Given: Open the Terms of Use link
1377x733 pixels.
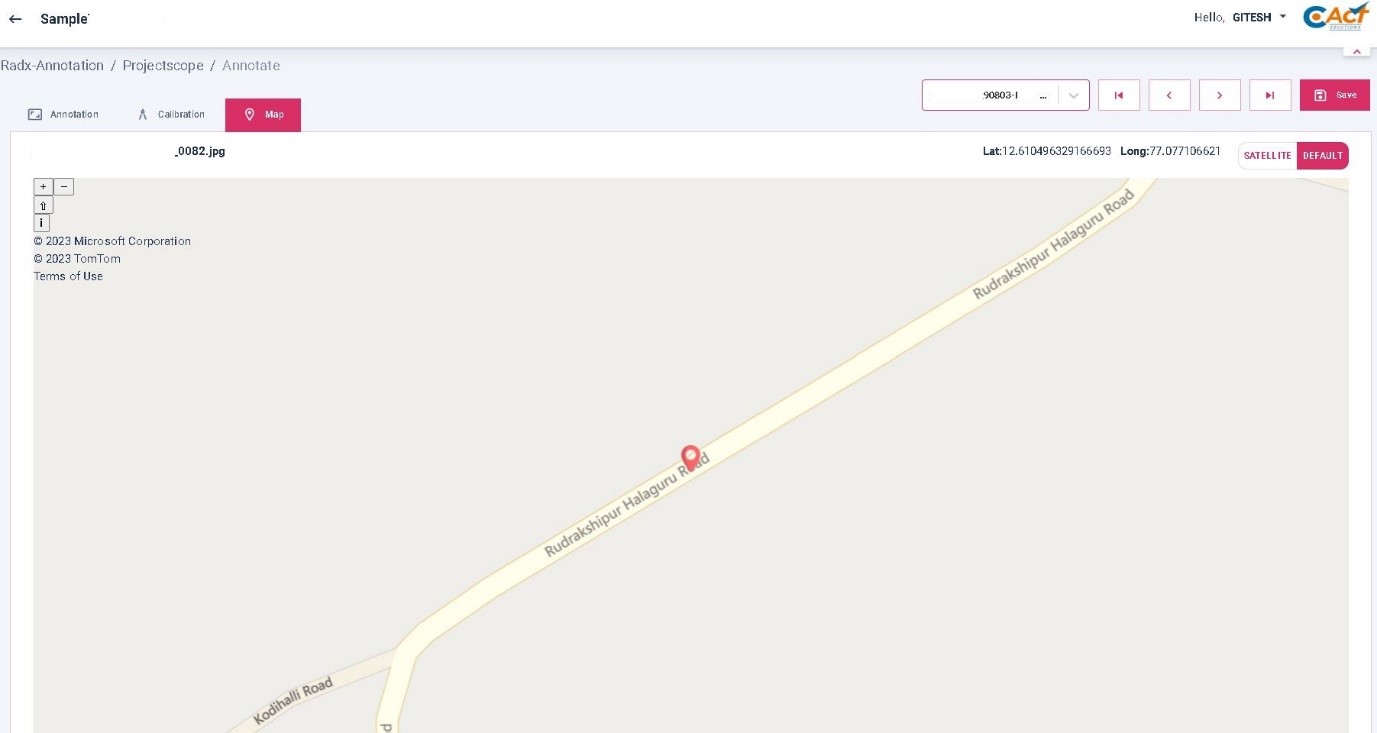Looking at the screenshot, I should click(x=68, y=276).
